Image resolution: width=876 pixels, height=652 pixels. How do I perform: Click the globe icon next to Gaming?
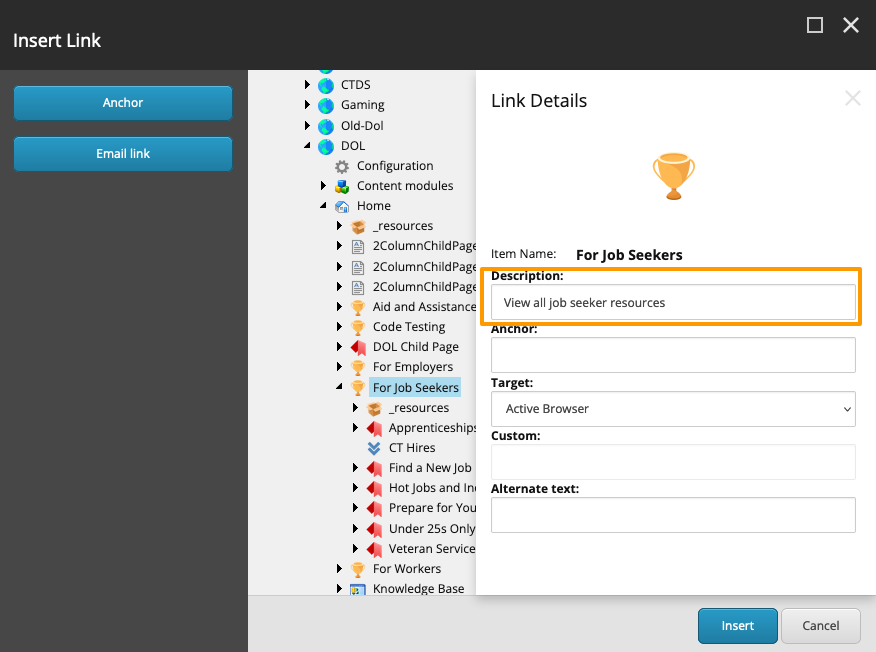click(326, 105)
